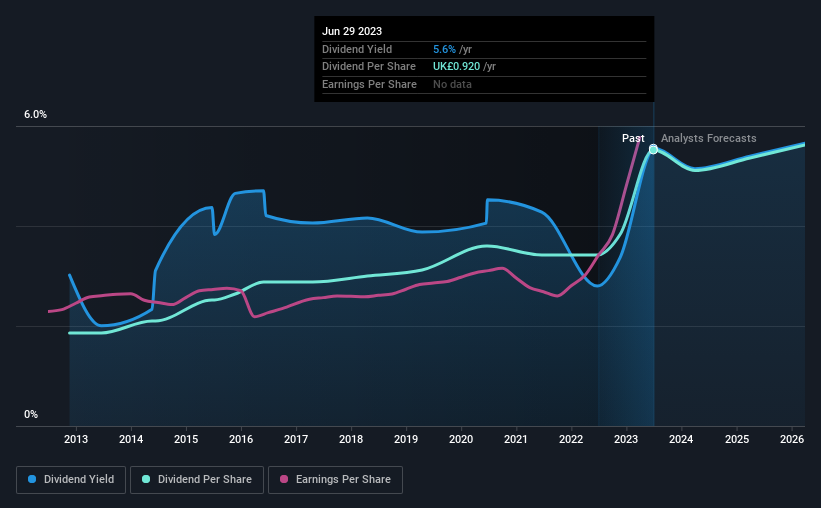Click the 2025 x-axis label
The height and width of the screenshot is (508, 821).
click(737, 439)
